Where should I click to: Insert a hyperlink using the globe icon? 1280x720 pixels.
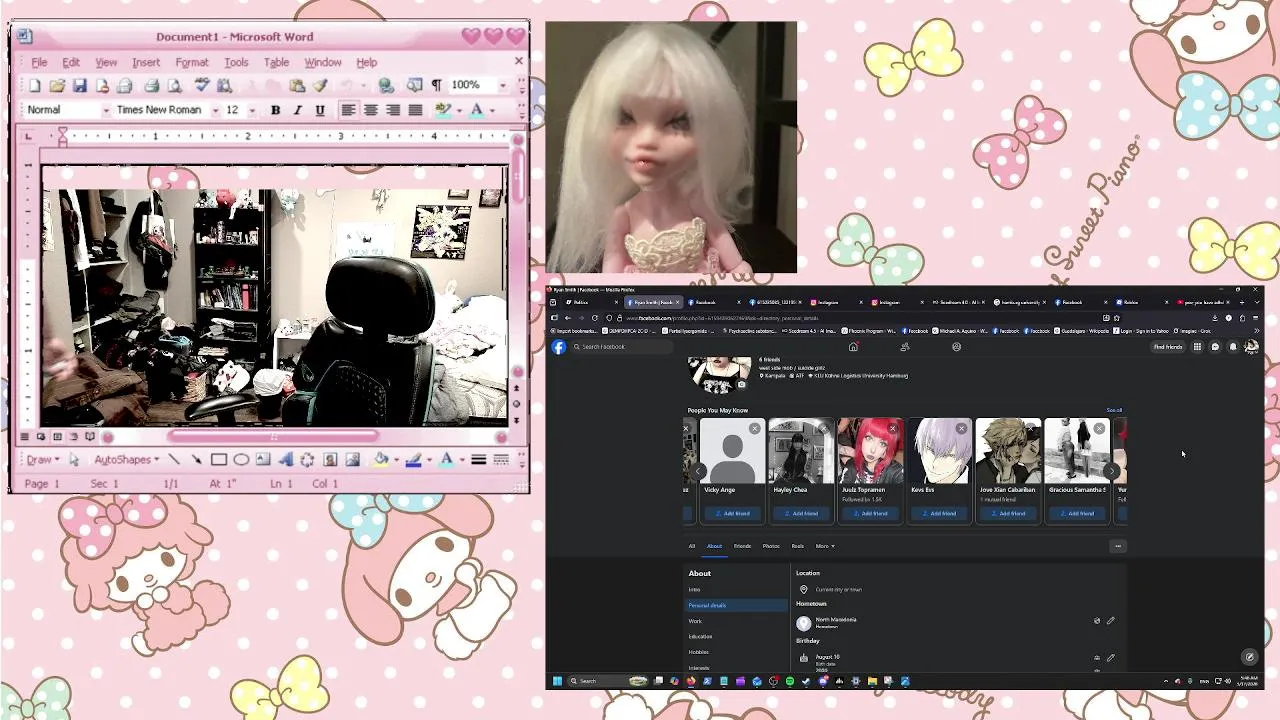coord(386,86)
